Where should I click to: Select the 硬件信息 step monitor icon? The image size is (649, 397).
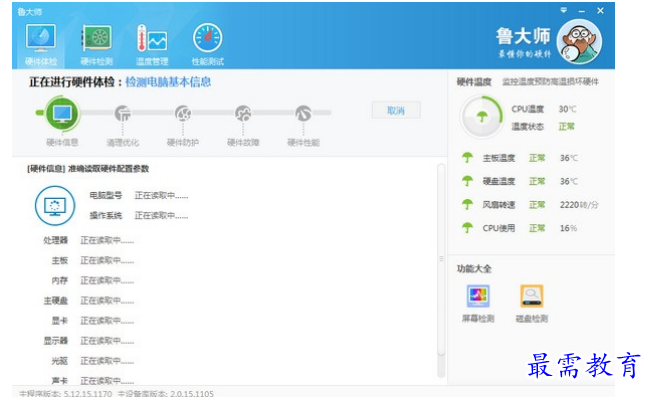[62, 113]
